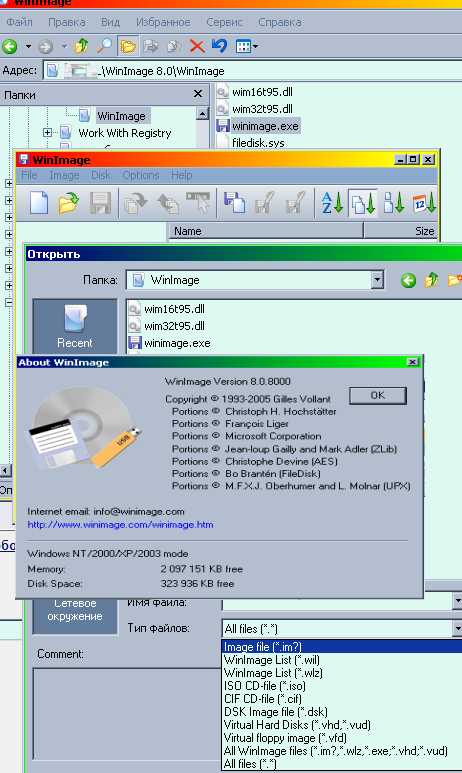Select ISO CD-file (*.iso) option
The image size is (462, 773).
tap(342, 686)
